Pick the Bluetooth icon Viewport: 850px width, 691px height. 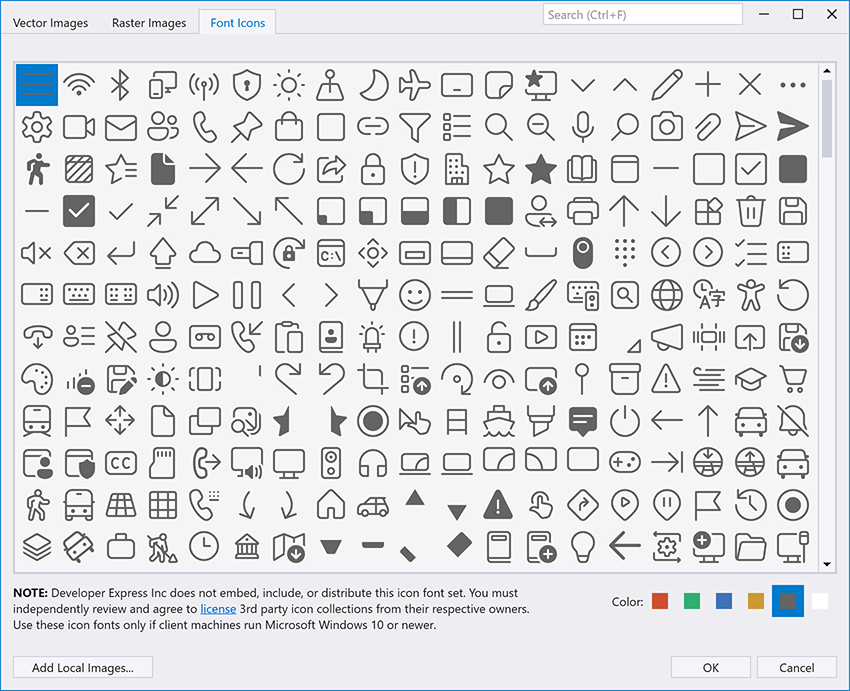(x=121, y=85)
